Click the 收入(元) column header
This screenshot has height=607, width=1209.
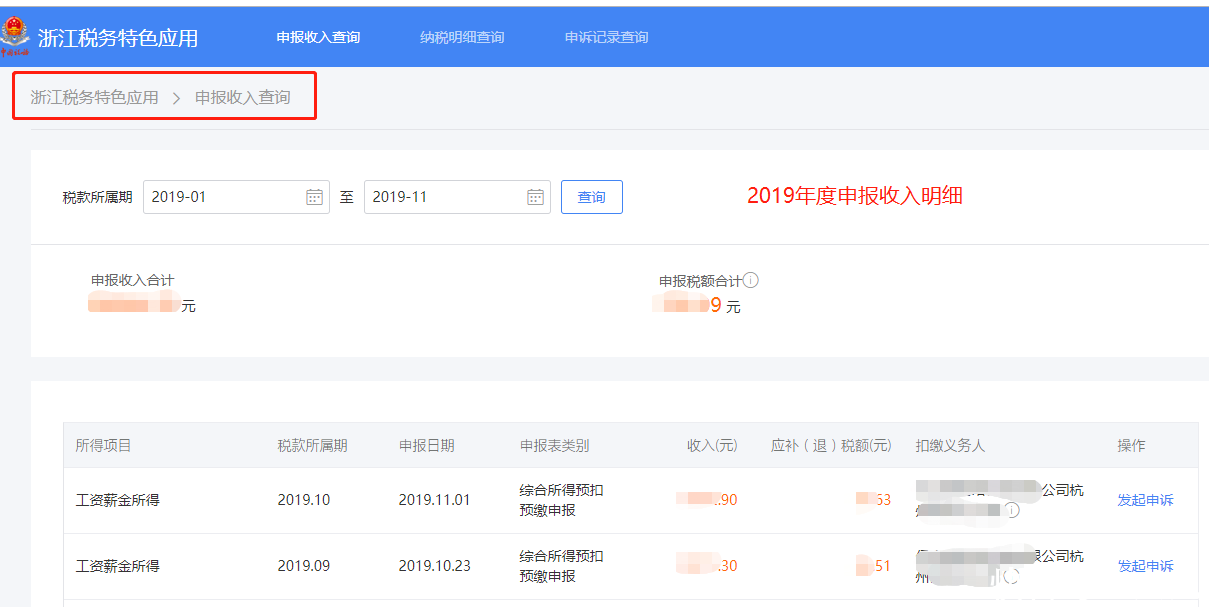[712, 445]
